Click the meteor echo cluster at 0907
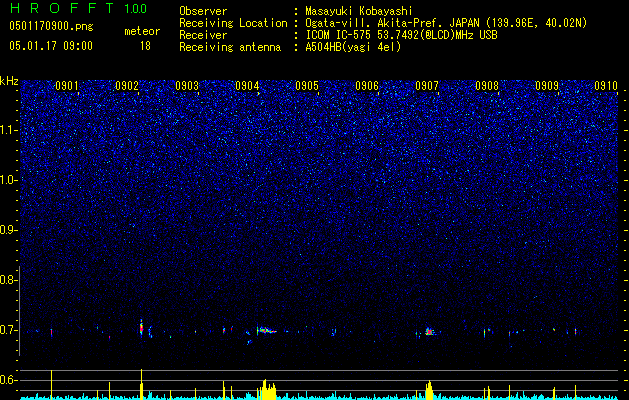Screen dimensions: 629x400 click(x=430, y=331)
